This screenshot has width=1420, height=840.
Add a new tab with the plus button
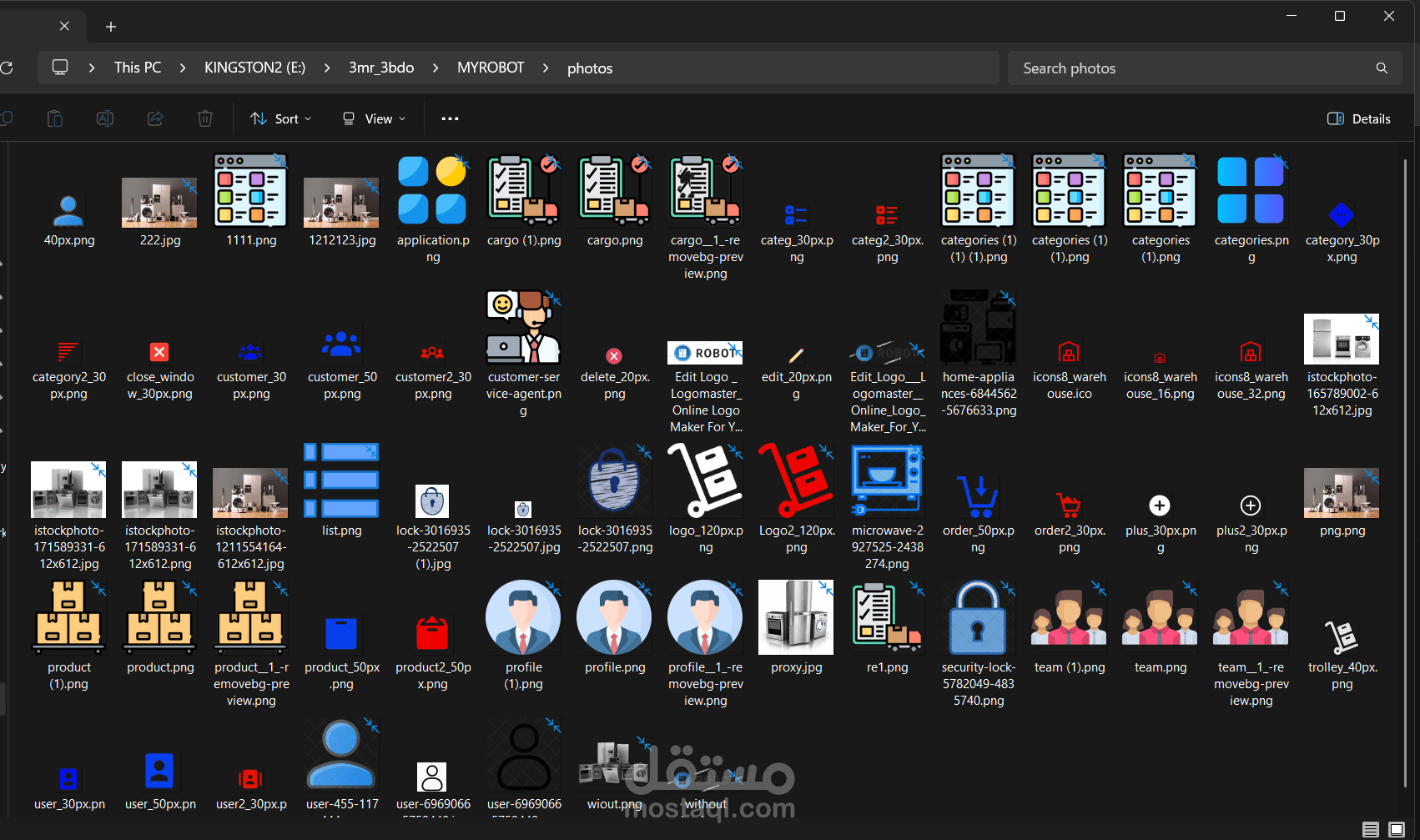111,27
